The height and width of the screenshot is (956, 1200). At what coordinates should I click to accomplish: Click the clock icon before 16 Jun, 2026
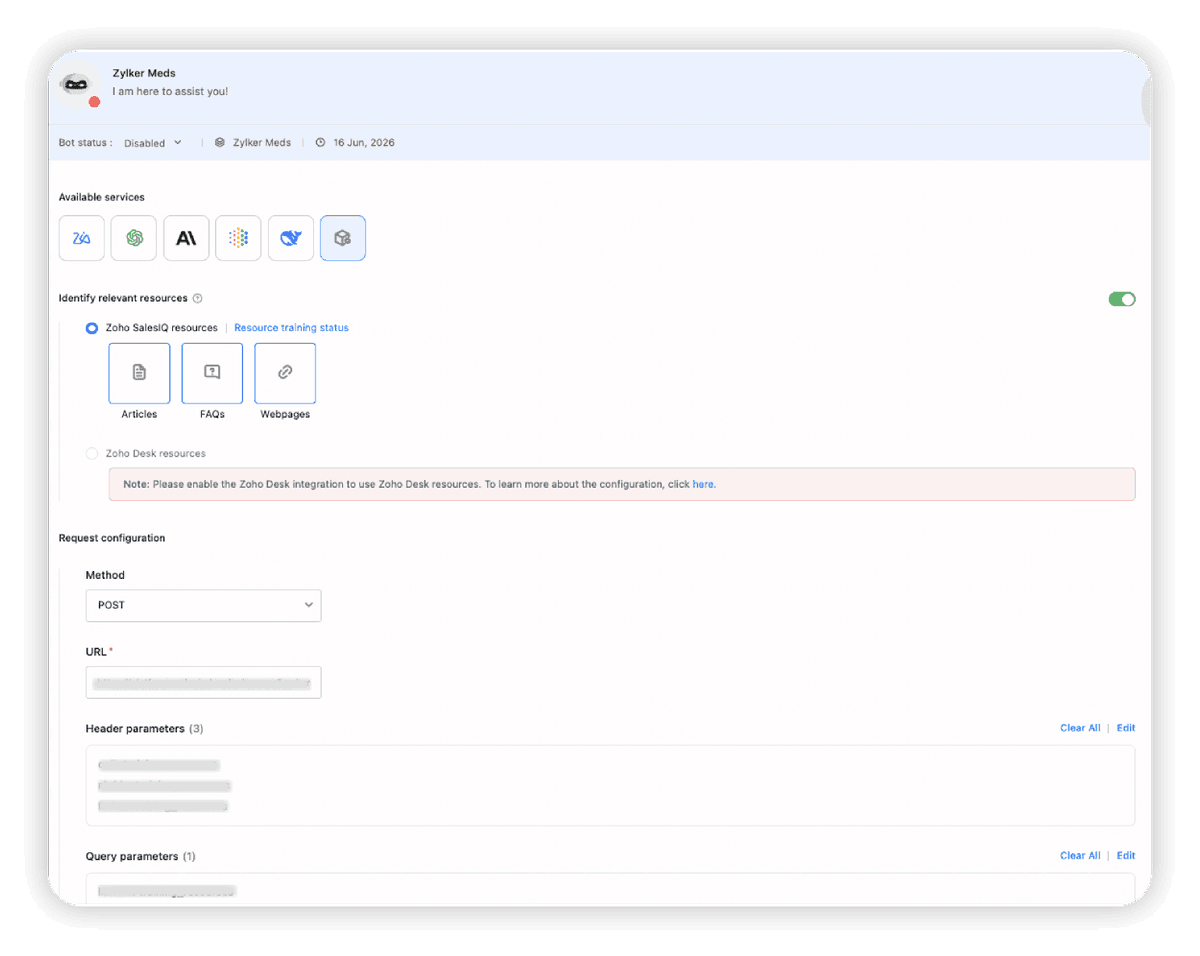(321, 143)
